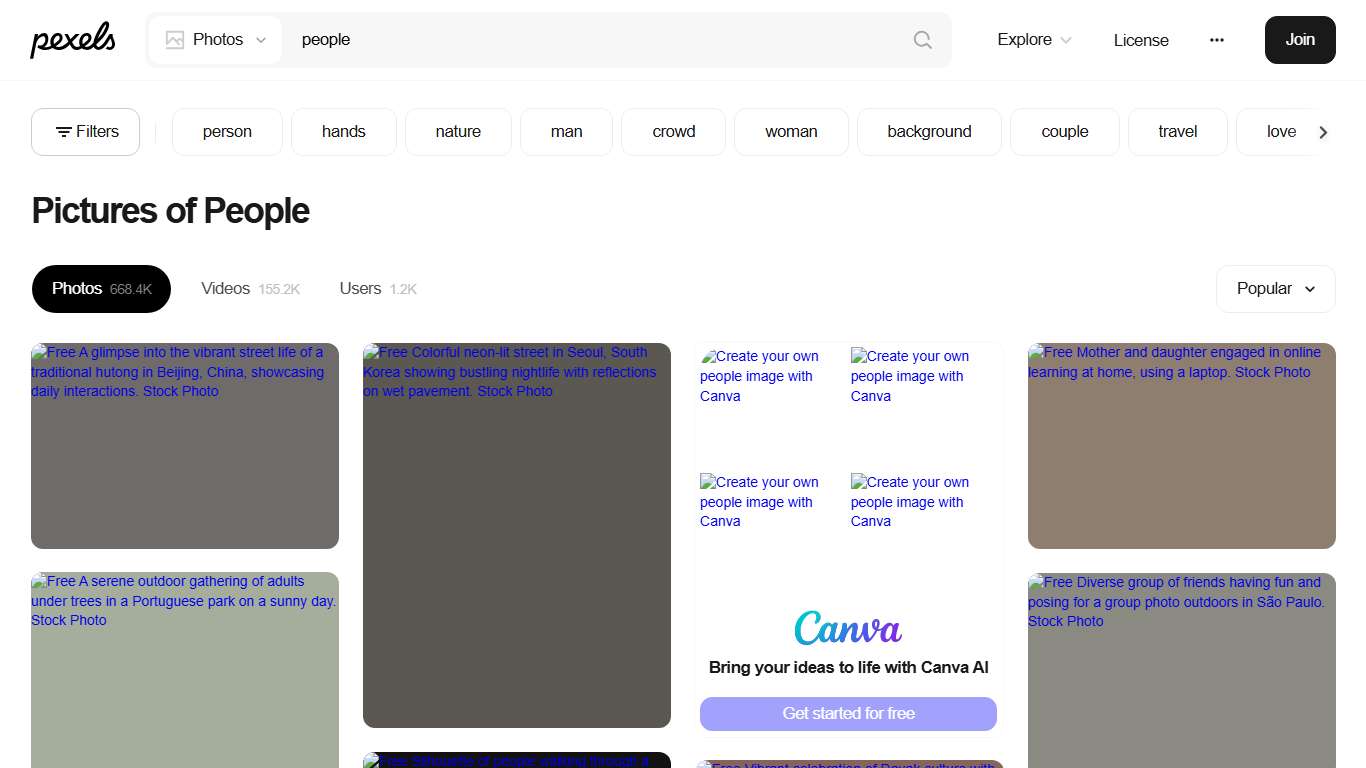Open the three-dots more menu
Screen dimensions: 1366x768
[1216, 40]
